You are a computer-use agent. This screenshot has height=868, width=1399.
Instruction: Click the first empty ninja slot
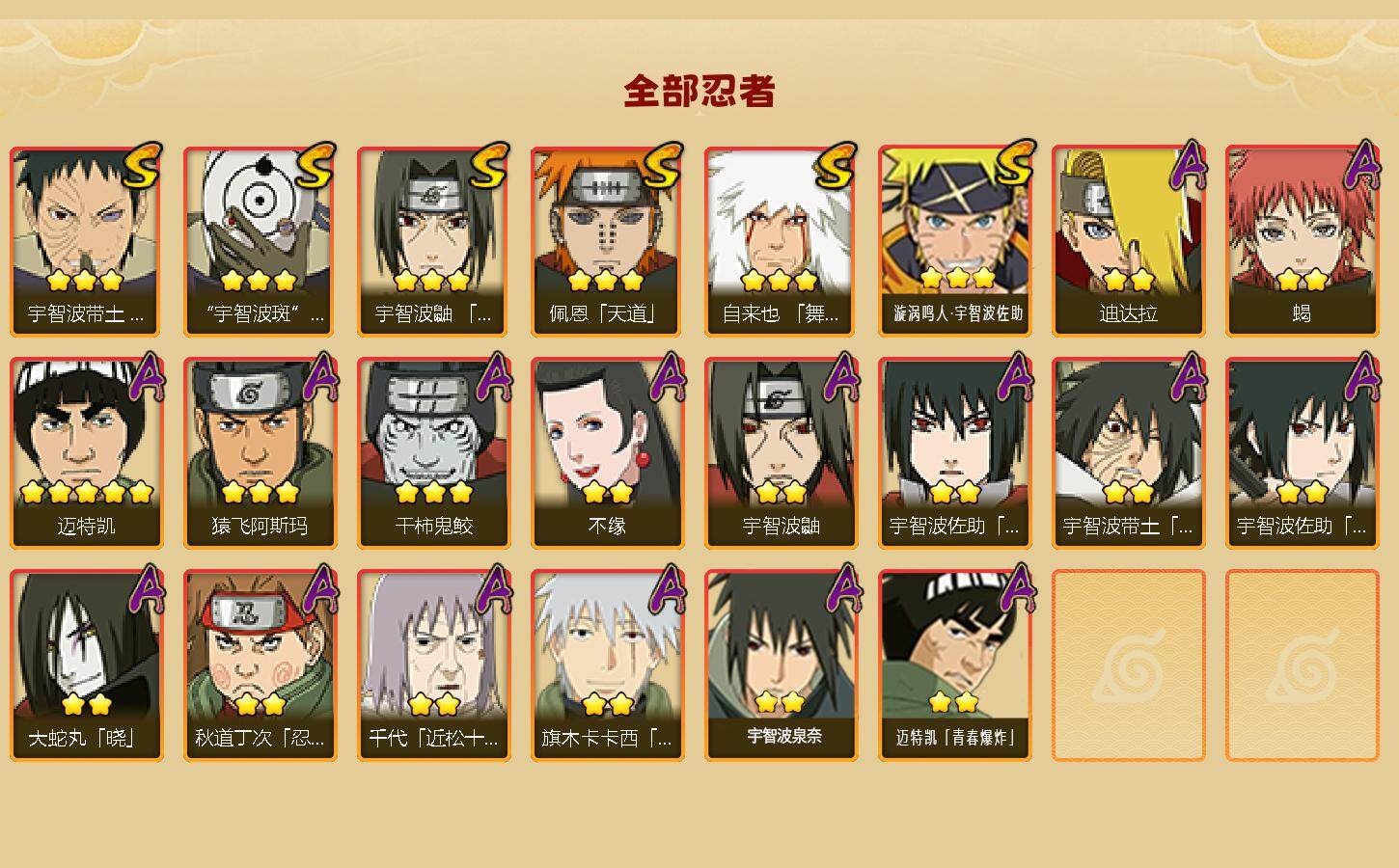[1128, 665]
